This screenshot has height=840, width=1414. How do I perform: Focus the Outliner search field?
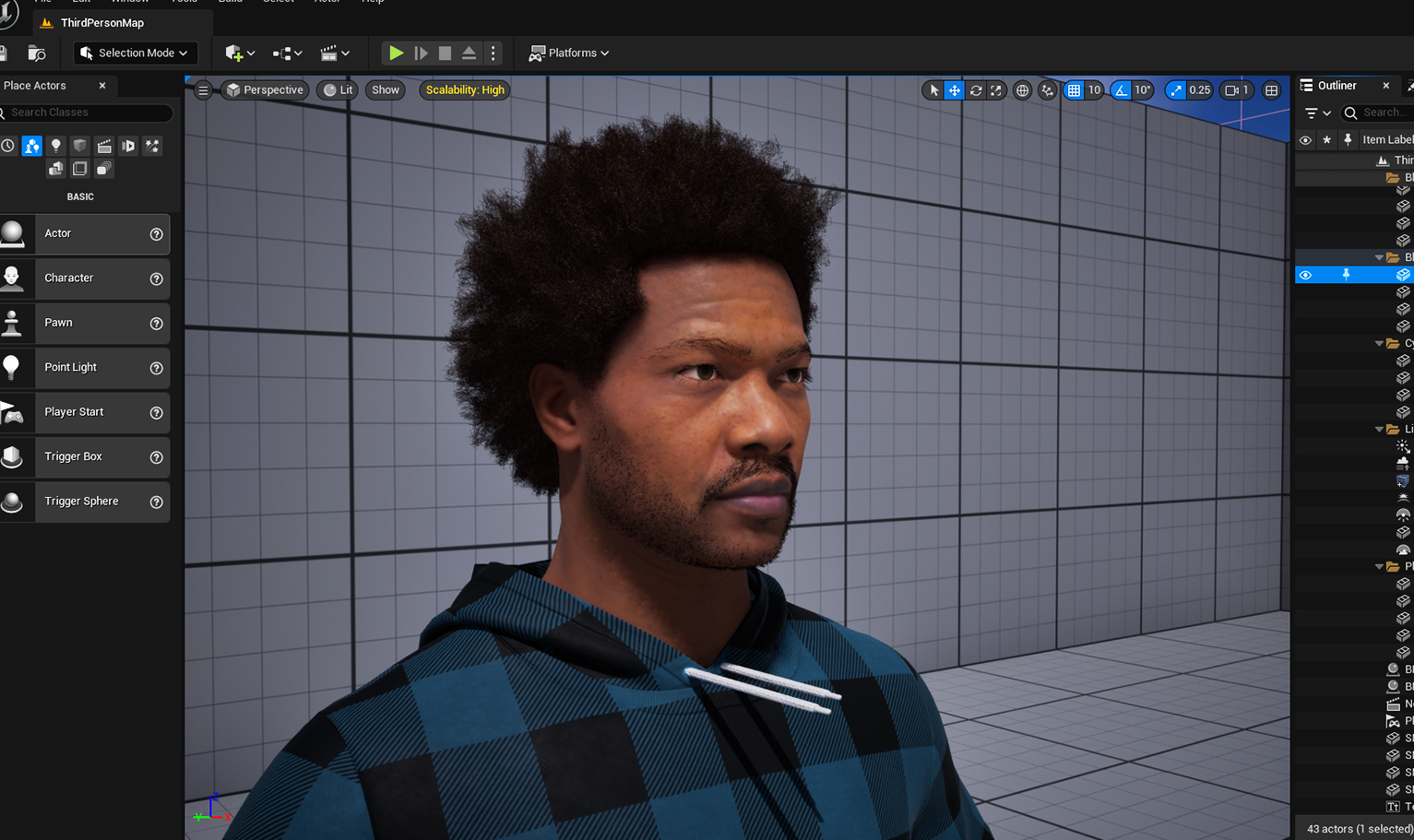(x=1377, y=112)
